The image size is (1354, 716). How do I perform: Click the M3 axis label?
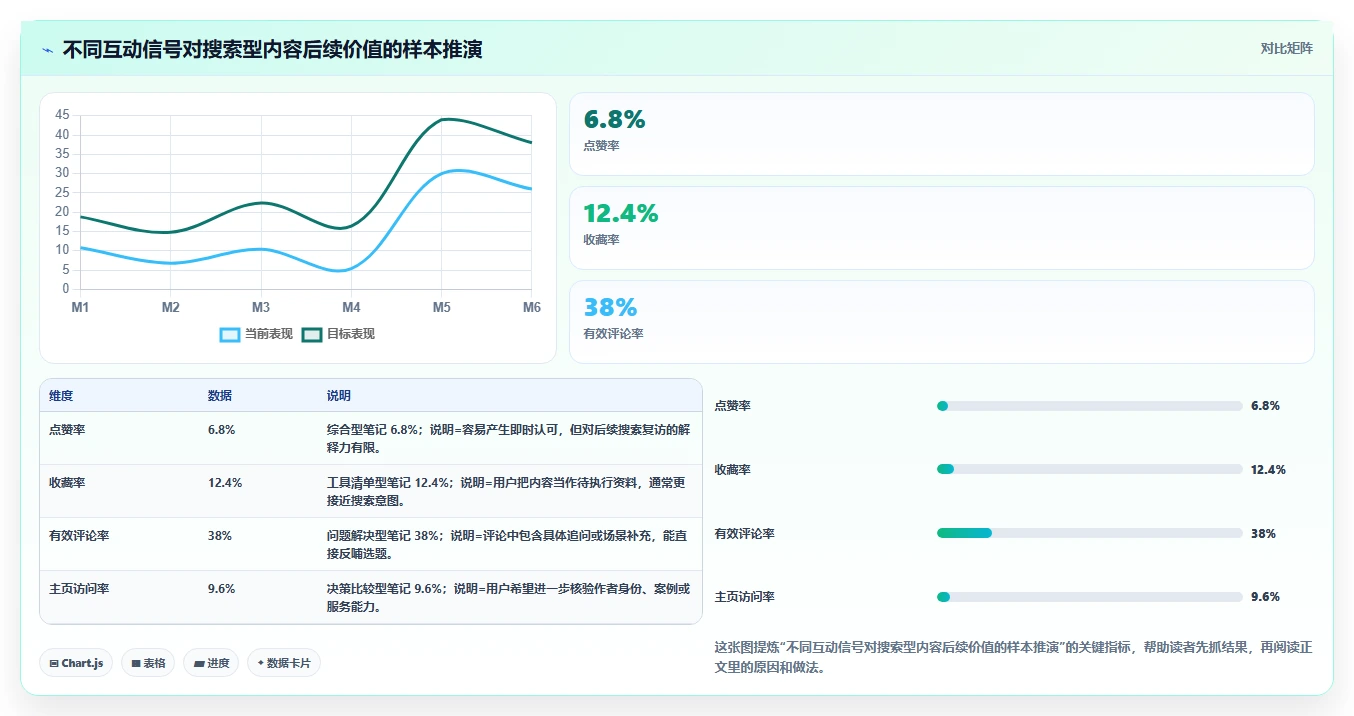tap(261, 307)
